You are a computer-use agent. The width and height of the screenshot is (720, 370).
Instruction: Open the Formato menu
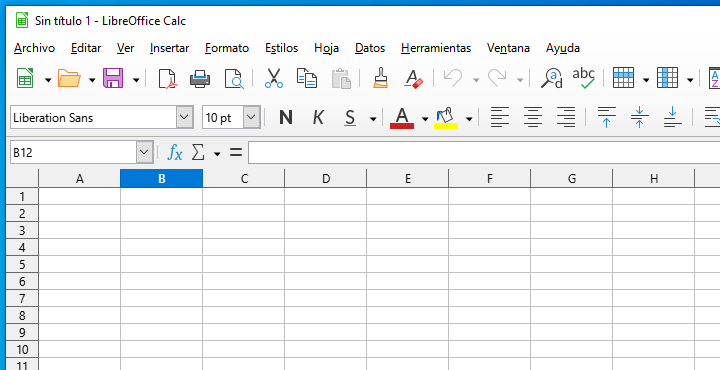(x=227, y=48)
